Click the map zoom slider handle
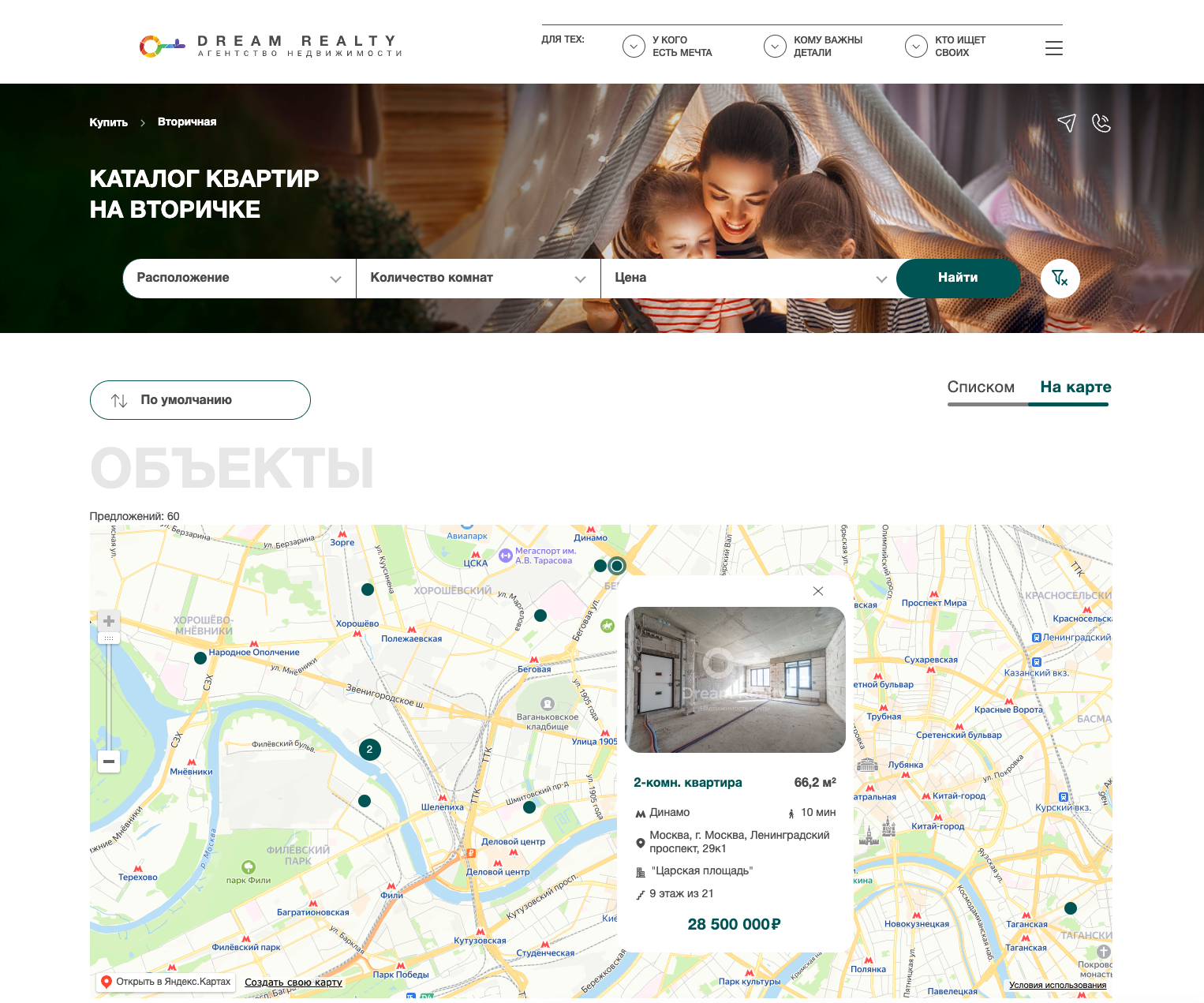Image resolution: width=1204 pixels, height=1003 pixels. point(109,638)
